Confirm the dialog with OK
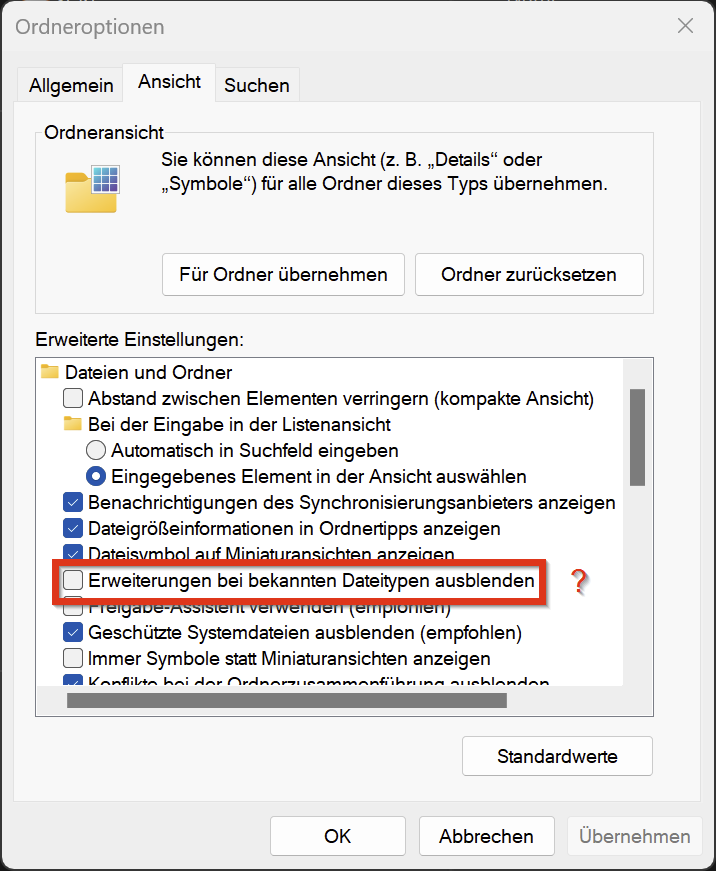The height and width of the screenshot is (871, 716). point(338,836)
